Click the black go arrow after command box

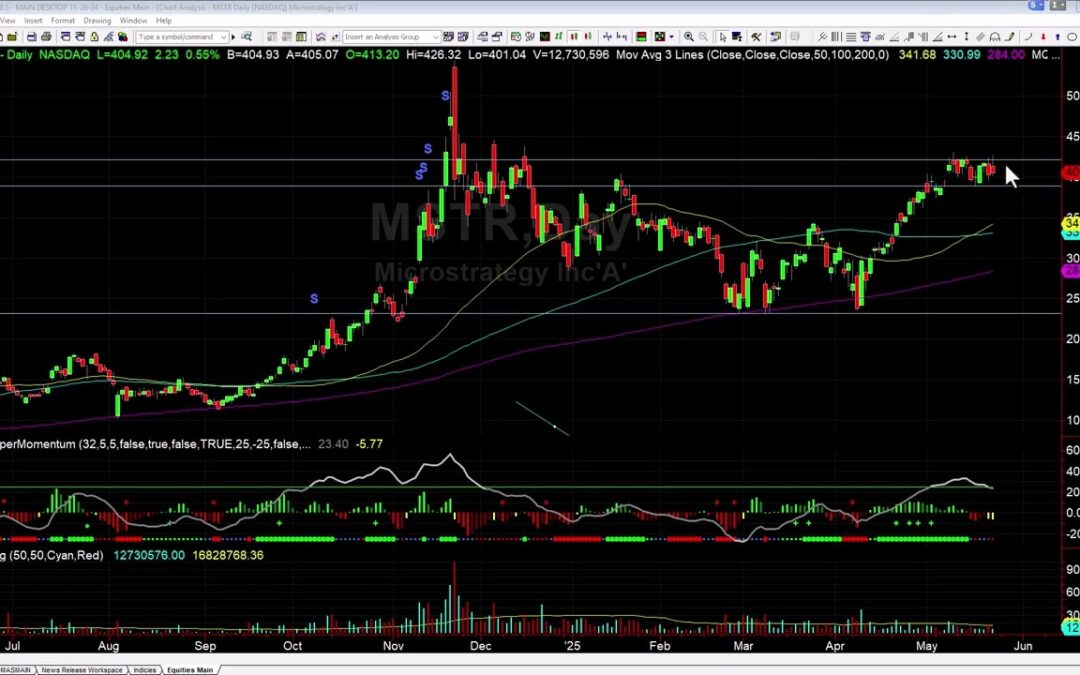pyautogui.click(x=233, y=37)
